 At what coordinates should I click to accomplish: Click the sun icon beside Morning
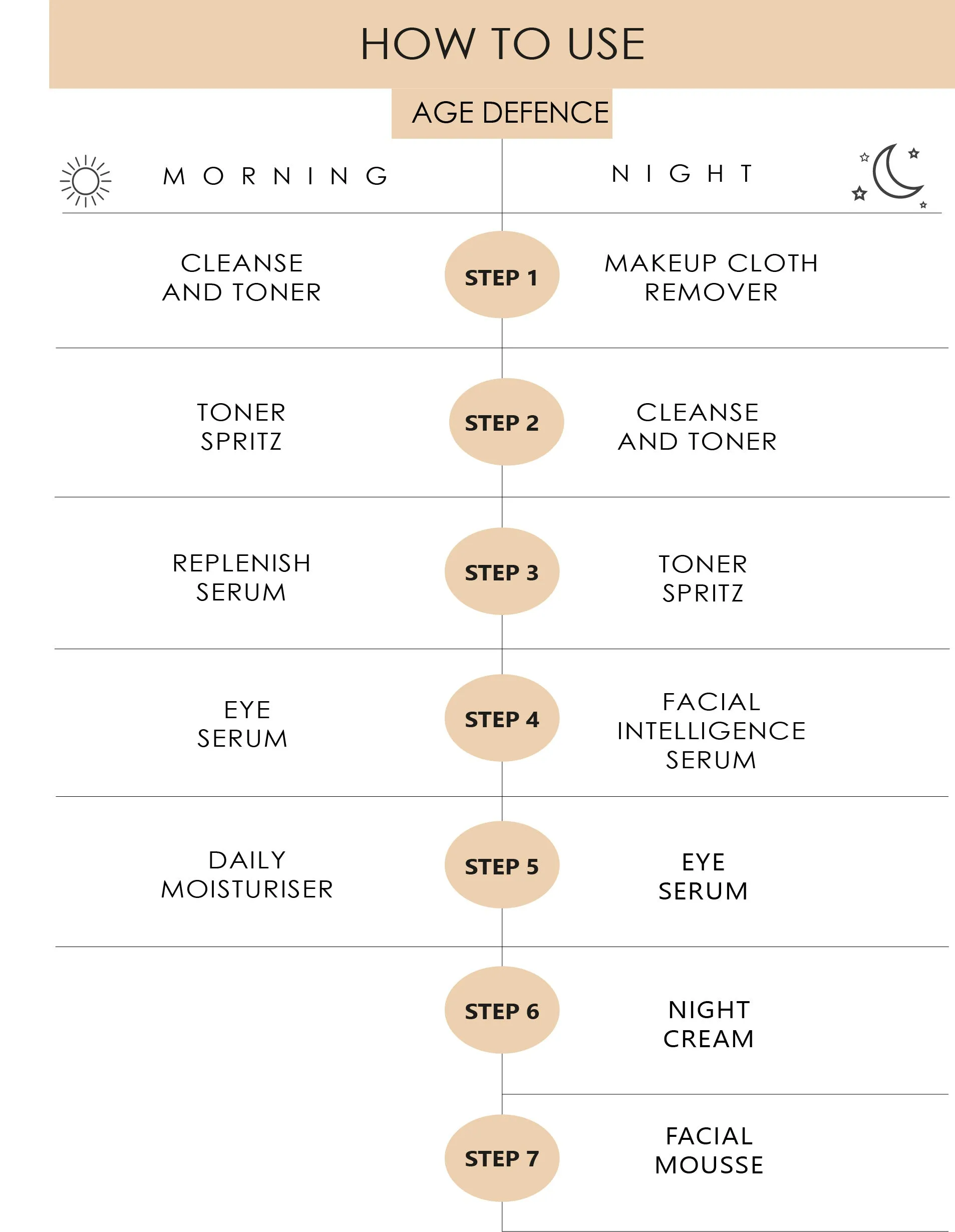click(86, 181)
